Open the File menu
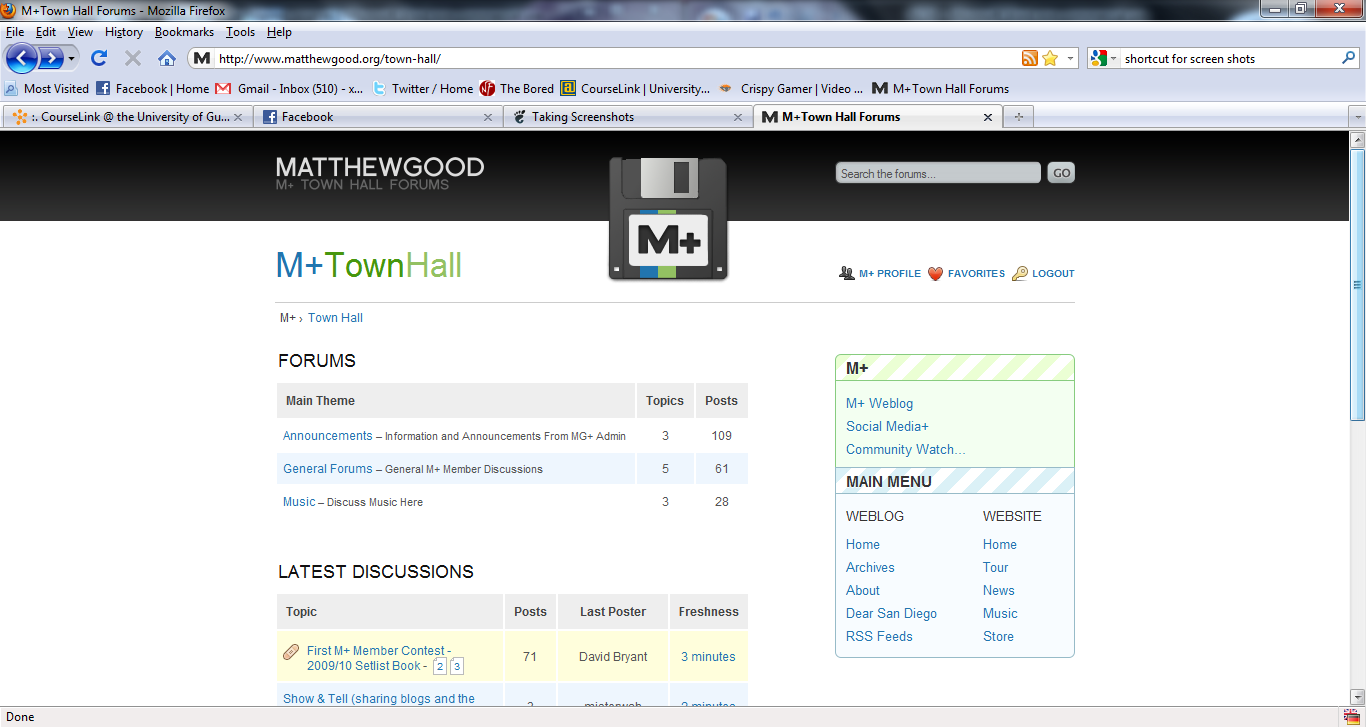Viewport: 1366px width, 728px height. [x=15, y=32]
